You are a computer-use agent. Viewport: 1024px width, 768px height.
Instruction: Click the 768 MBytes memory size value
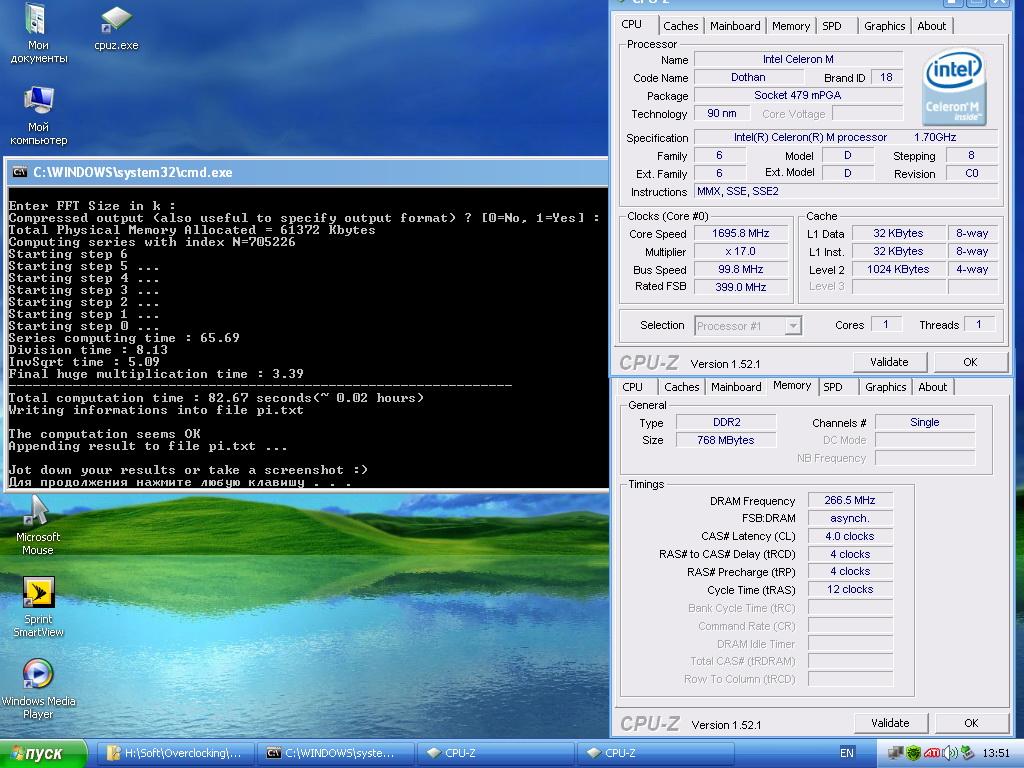coord(726,440)
